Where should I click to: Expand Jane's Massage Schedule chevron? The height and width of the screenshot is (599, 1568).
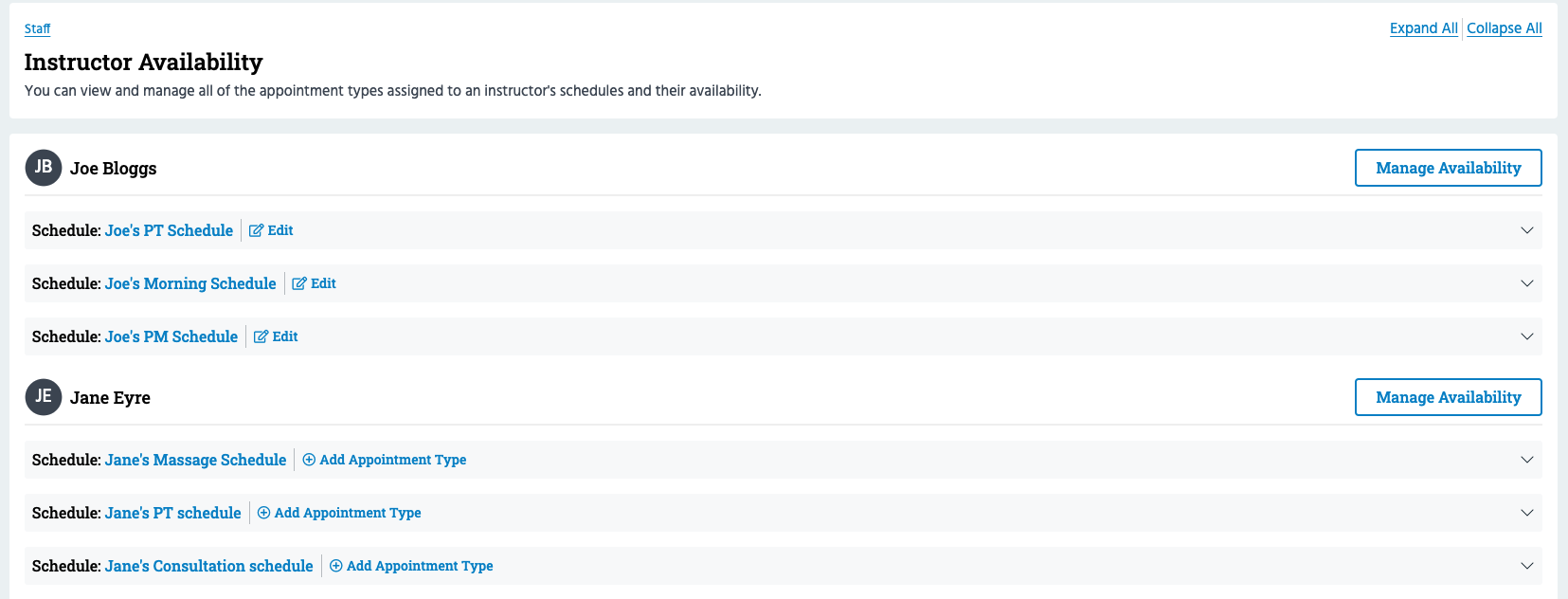click(x=1526, y=460)
